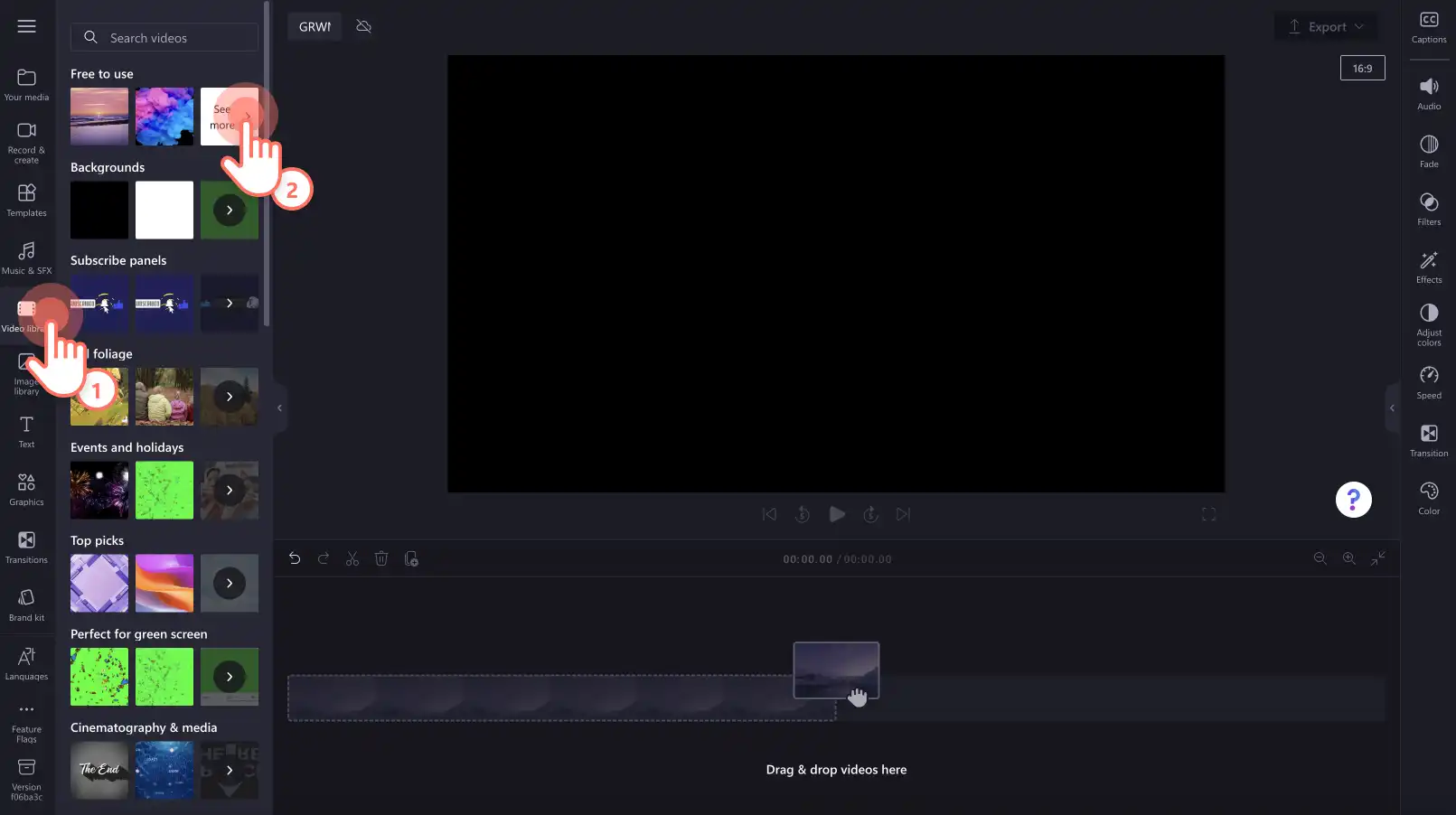Screen dimensions: 1456x815
Task: Open the help question mark button
Action: pos(1353,500)
